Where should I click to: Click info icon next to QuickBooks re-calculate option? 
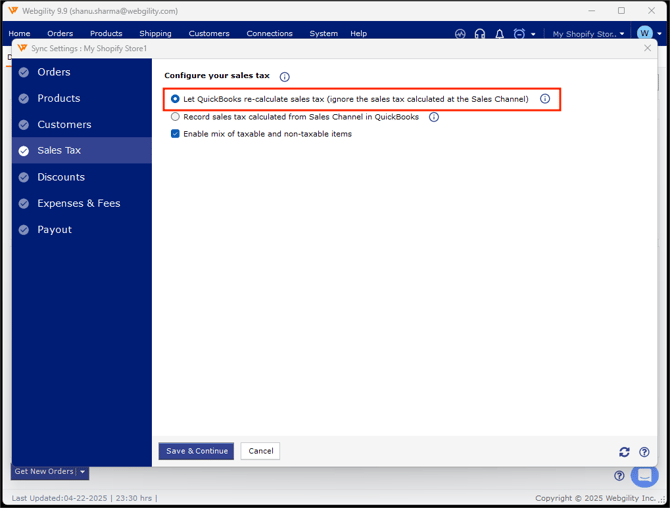click(545, 99)
